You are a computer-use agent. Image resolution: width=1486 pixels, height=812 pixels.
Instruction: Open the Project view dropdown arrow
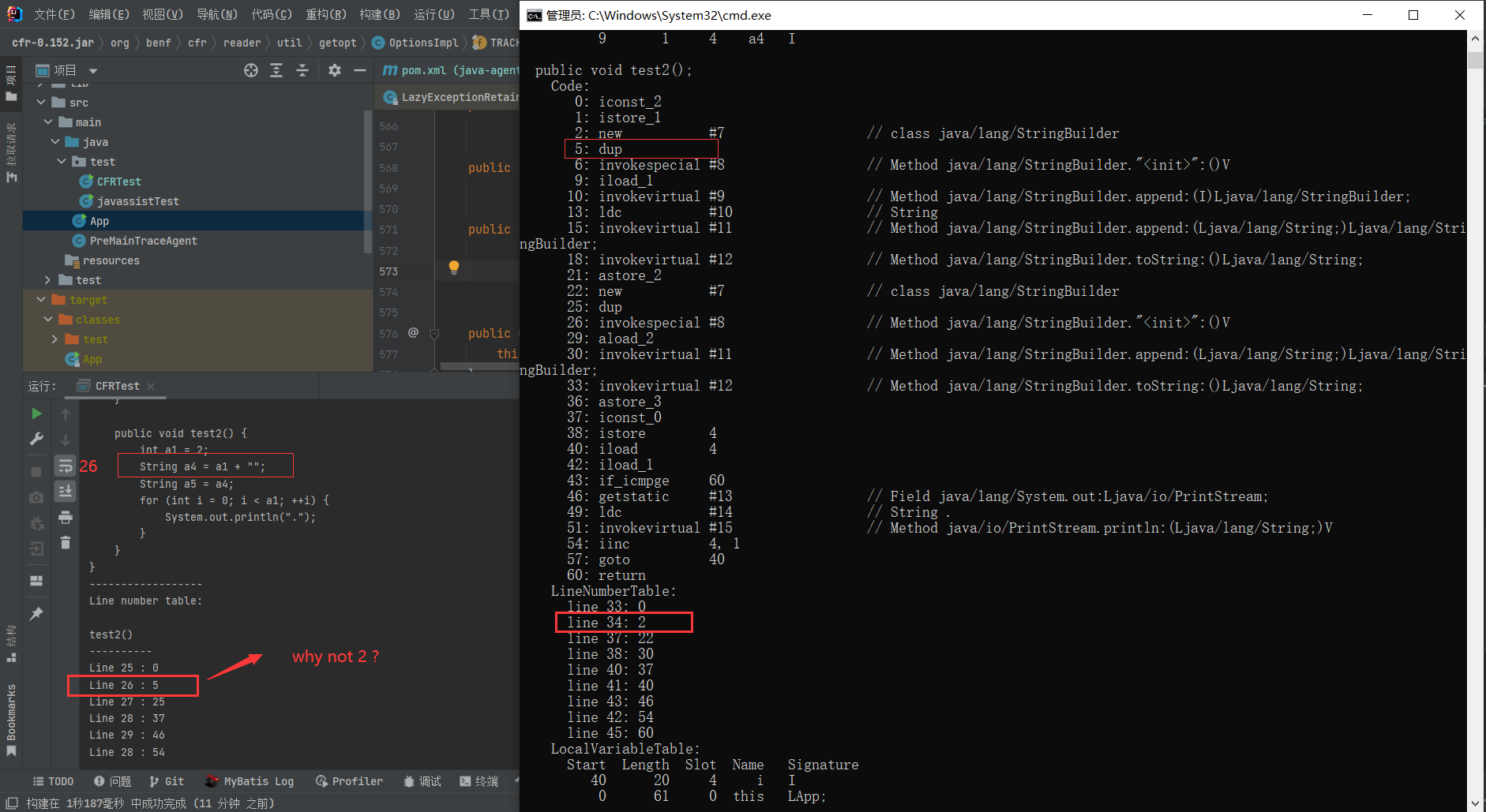click(x=93, y=70)
